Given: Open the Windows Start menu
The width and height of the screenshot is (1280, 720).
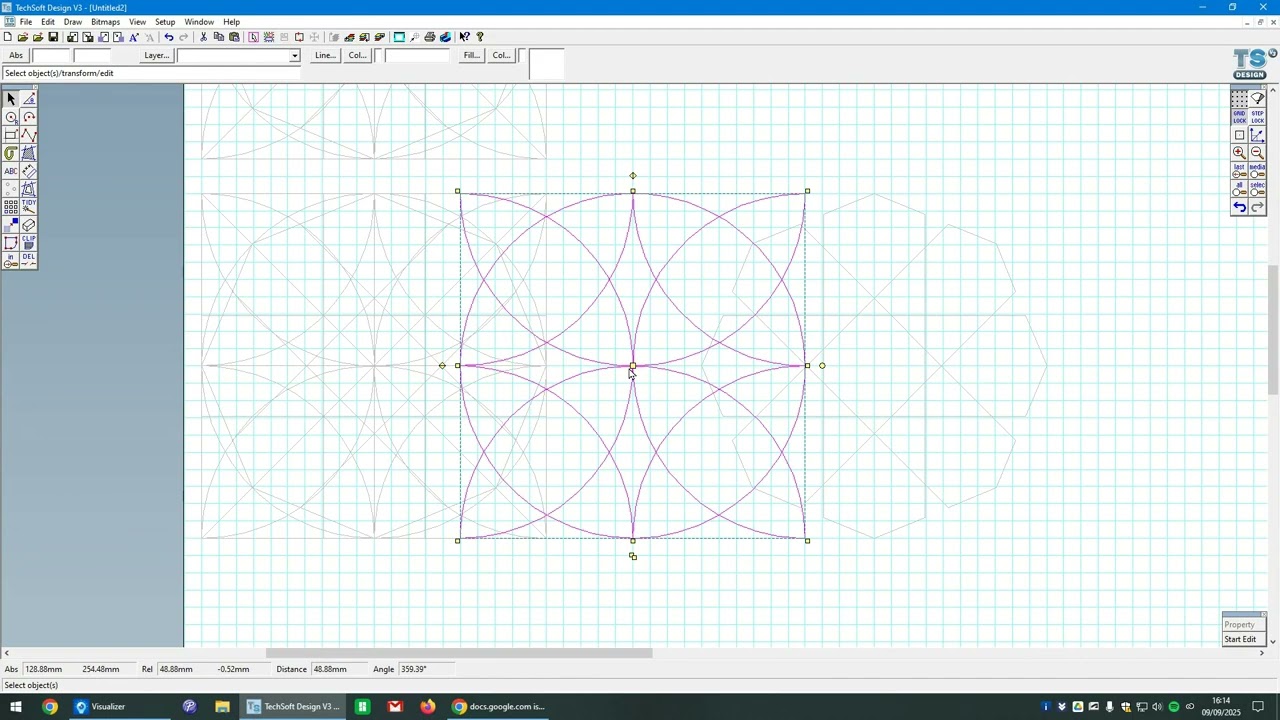Looking at the screenshot, I should (16, 707).
